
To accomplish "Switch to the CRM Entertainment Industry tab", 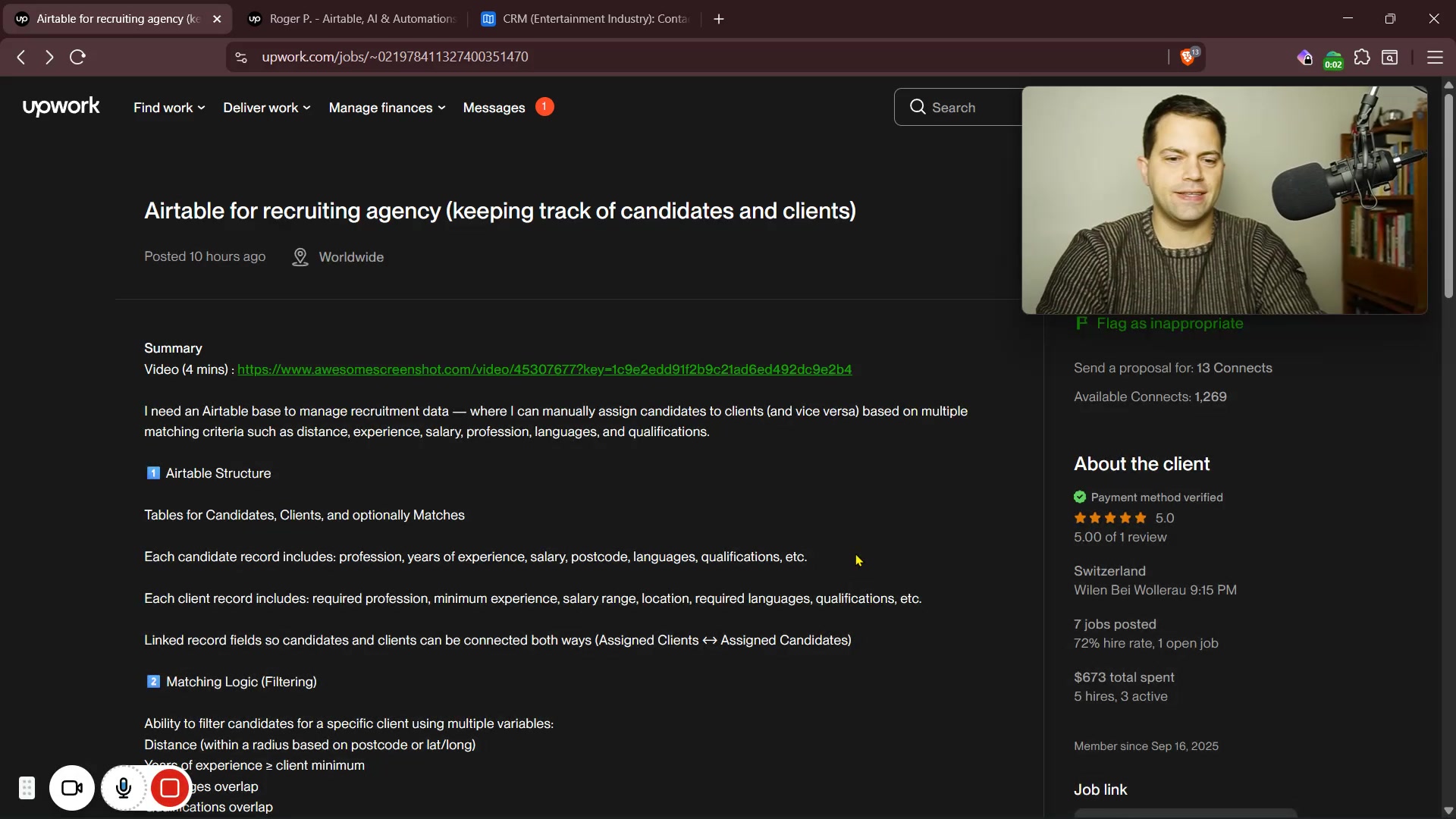I will [x=588, y=19].
